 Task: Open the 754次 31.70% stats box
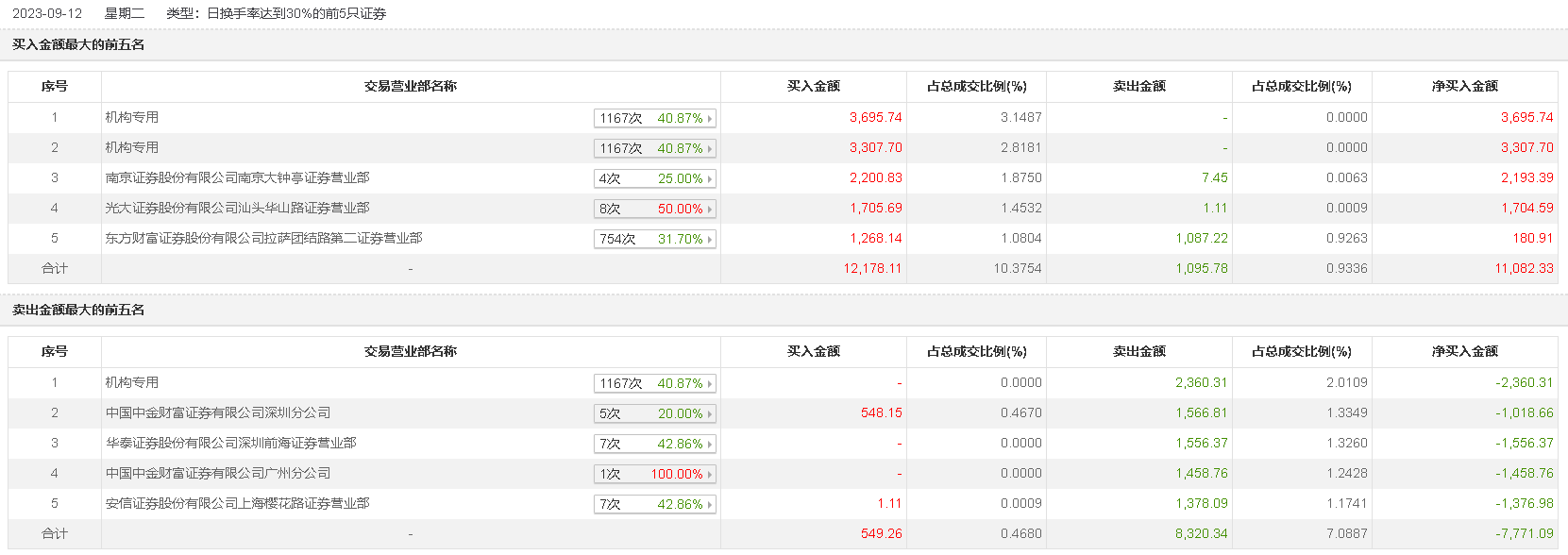click(x=654, y=240)
